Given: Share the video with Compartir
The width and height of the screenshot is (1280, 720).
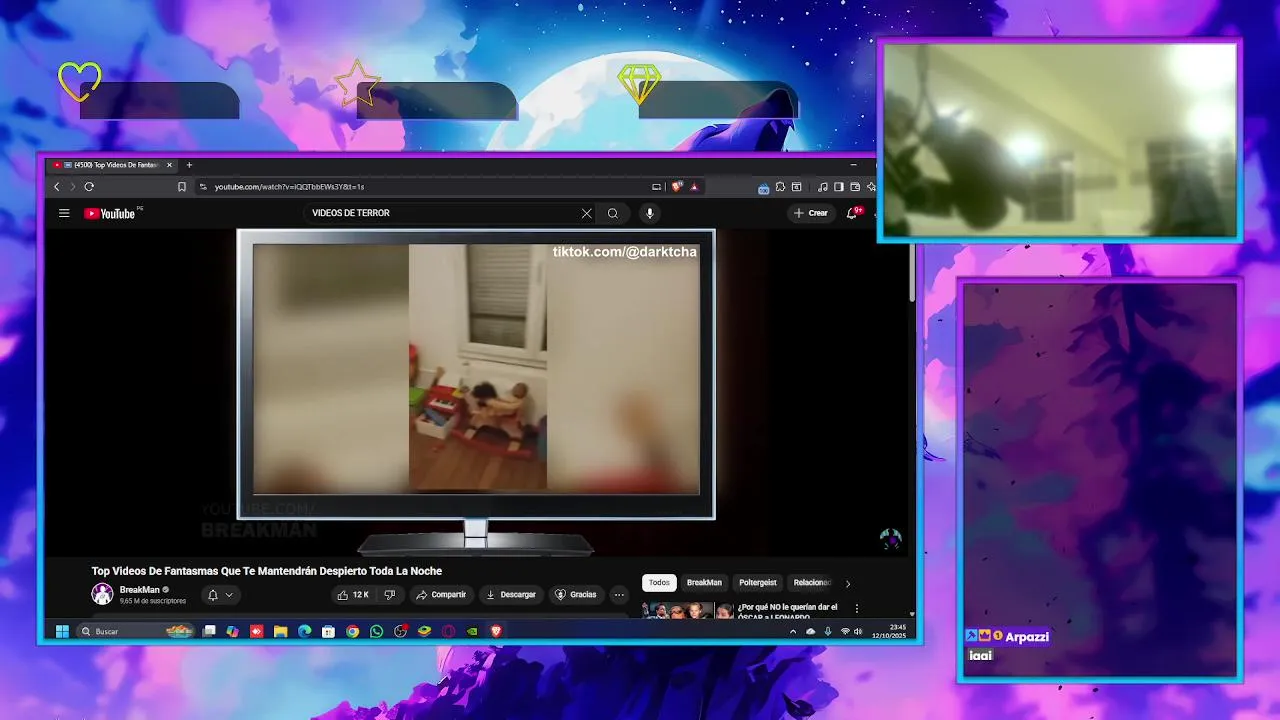Looking at the screenshot, I should point(441,595).
